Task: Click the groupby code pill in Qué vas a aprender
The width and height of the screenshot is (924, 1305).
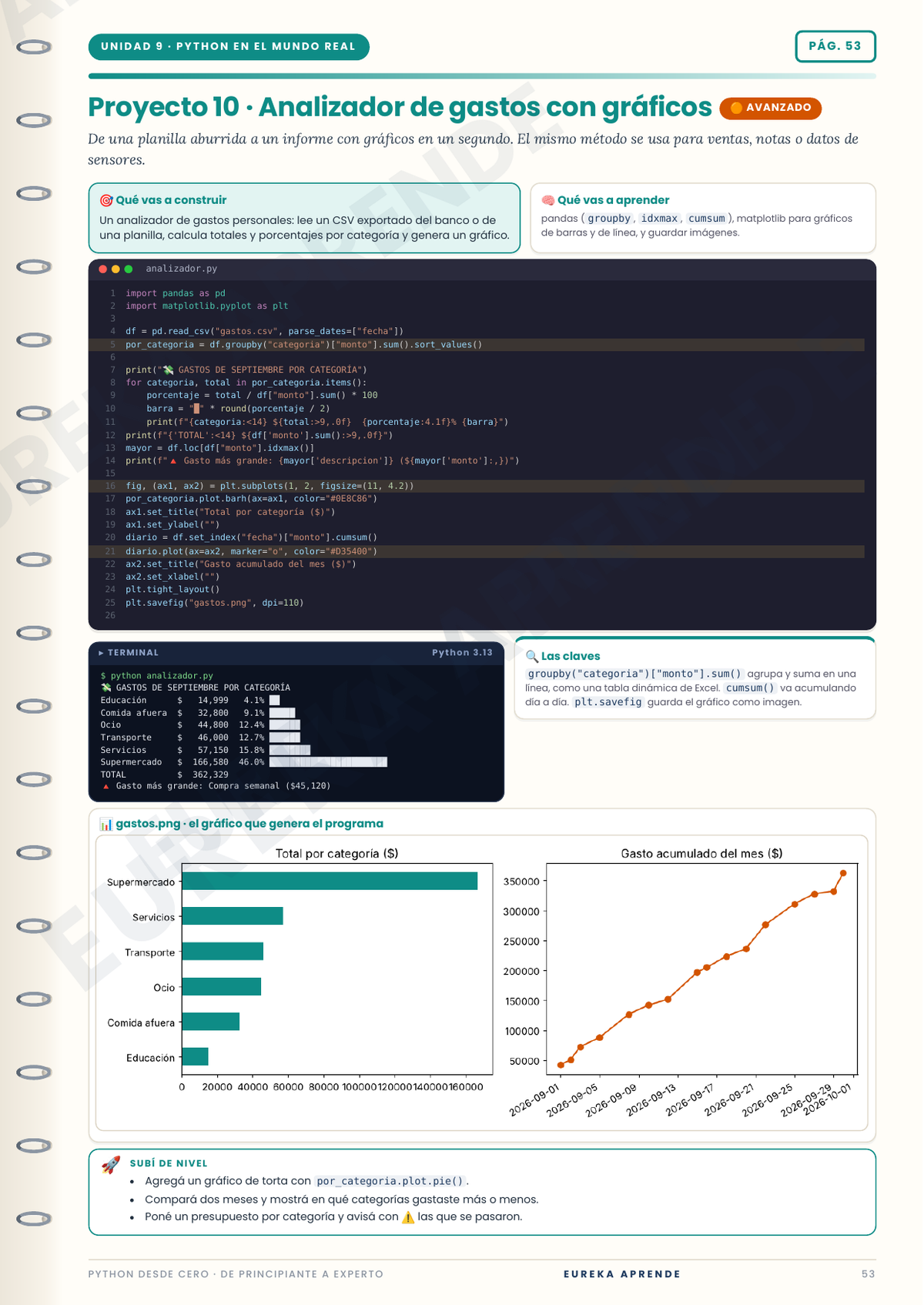Action: coord(609,219)
